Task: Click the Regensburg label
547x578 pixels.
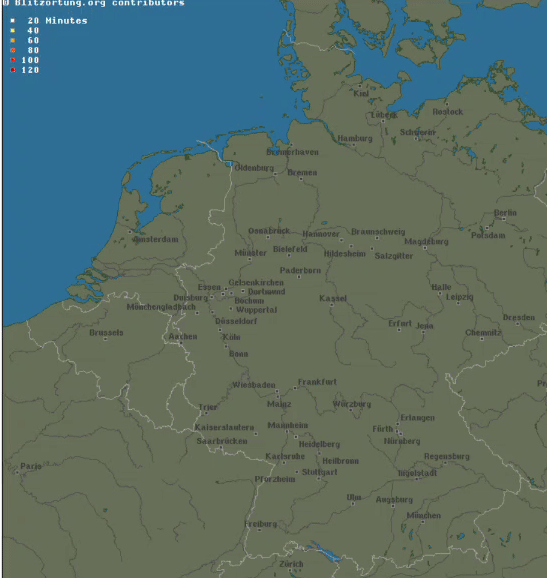Action: coord(447,457)
